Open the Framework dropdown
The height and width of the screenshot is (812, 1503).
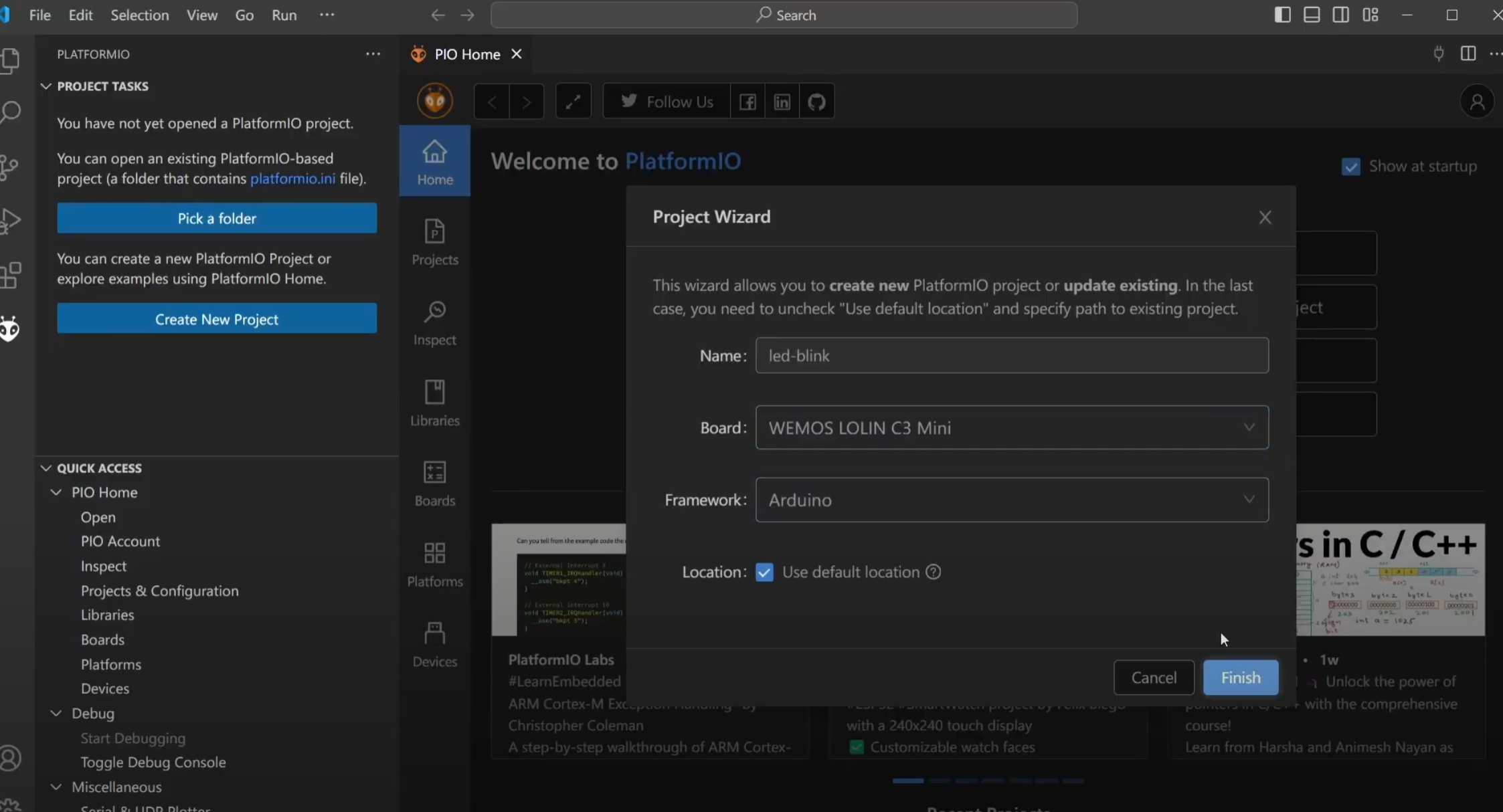[x=1249, y=499]
